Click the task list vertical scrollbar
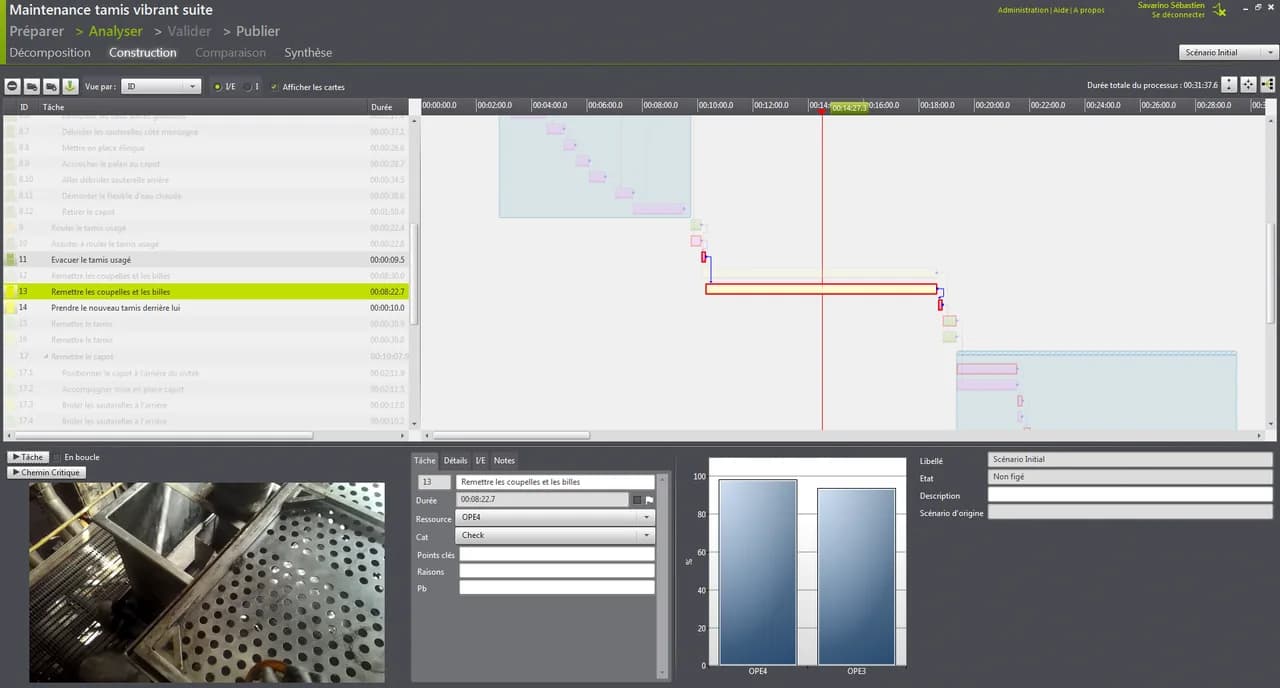1280x688 pixels. [x=414, y=272]
